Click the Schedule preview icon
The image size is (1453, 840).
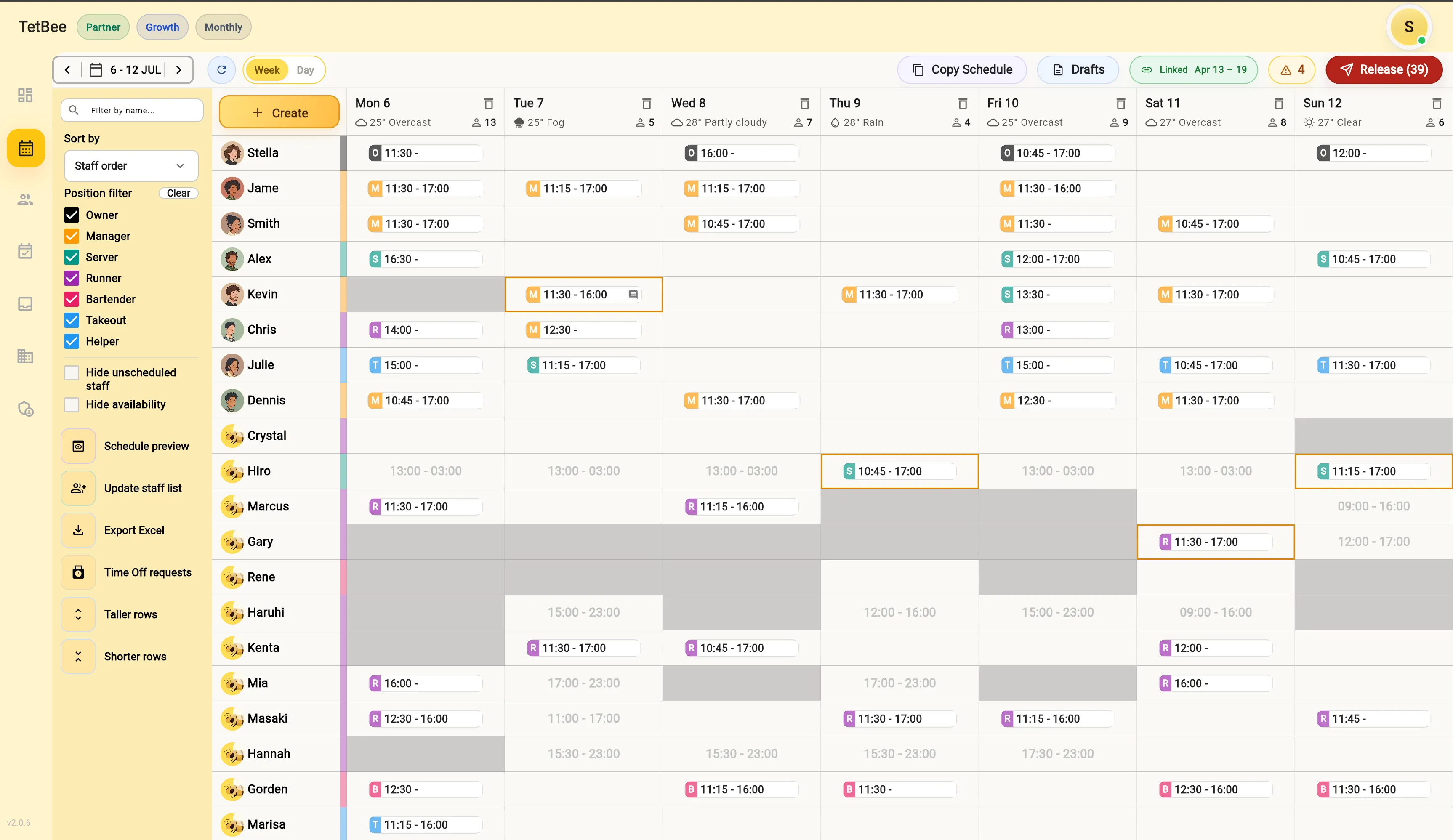(x=78, y=446)
